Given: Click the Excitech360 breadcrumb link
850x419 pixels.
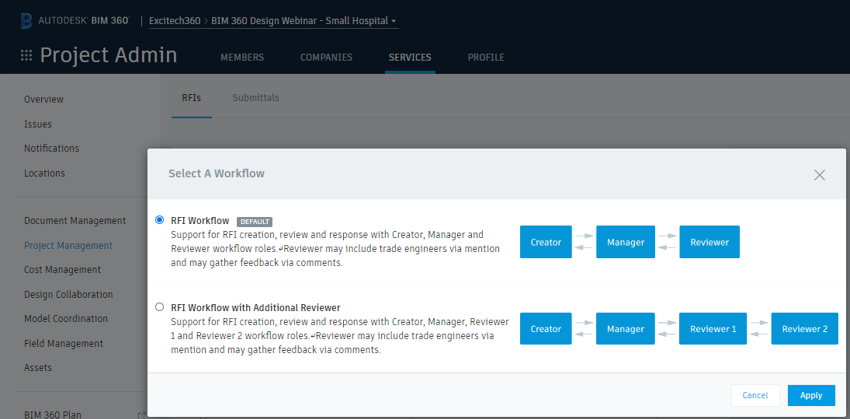Looking at the screenshot, I should [175, 21].
